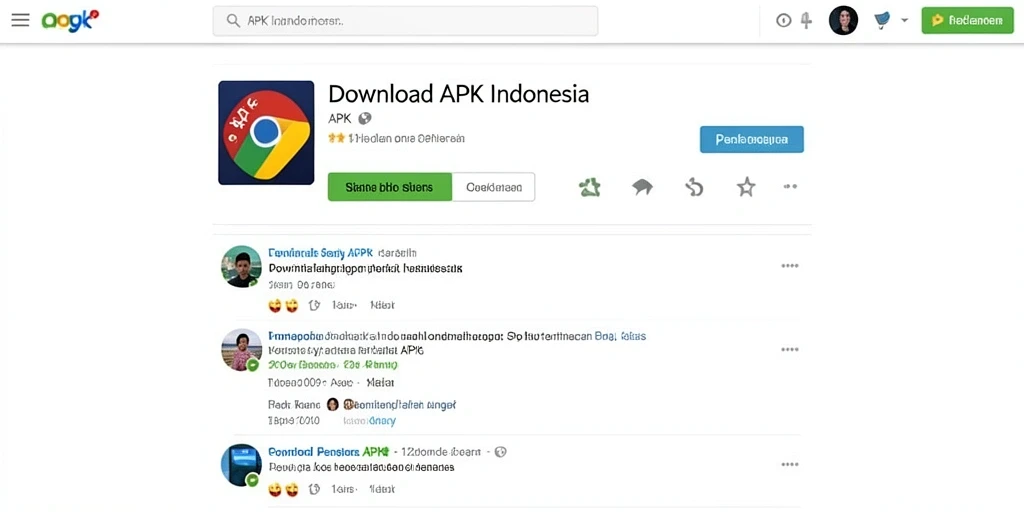The width and height of the screenshot is (1024, 512).
Task: Click the second heart-eyes emoji on the 'Pensiors APK' post
Action: [x=291, y=489]
